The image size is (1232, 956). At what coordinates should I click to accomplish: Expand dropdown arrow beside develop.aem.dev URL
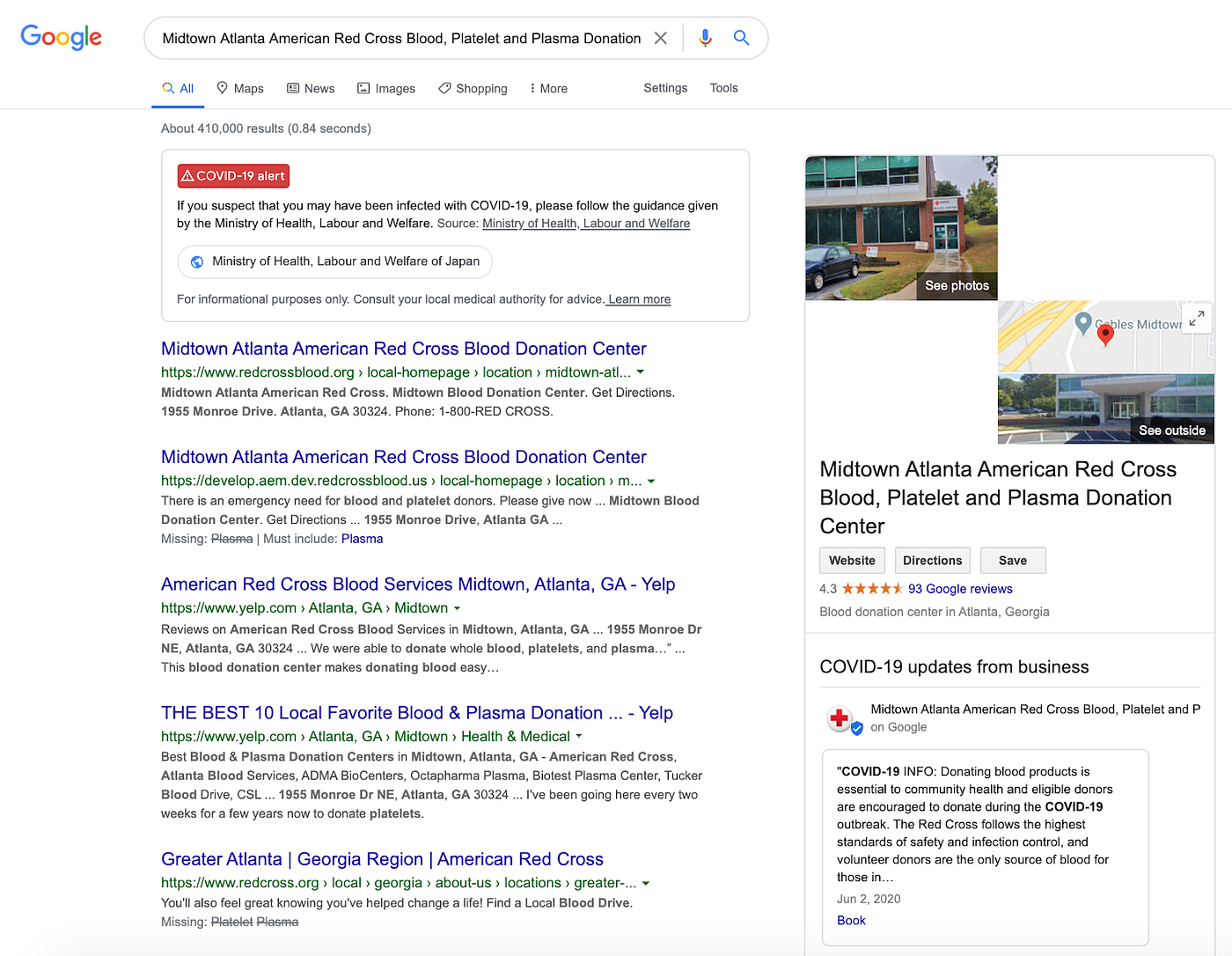[651, 481]
